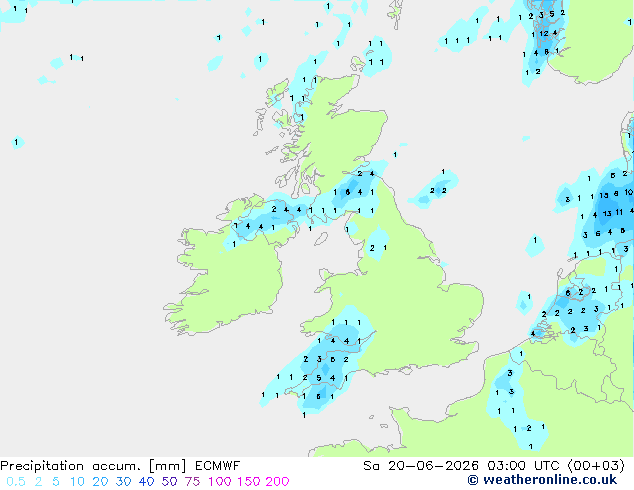Select the 75 mm legend value
Screen dimensions: 634x490
(x=192, y=482)
